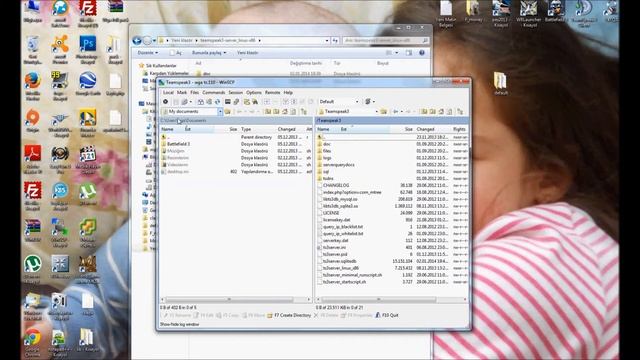Open the Local menu in WinSCP
The image size is (640, 360).
coord(168,93)
